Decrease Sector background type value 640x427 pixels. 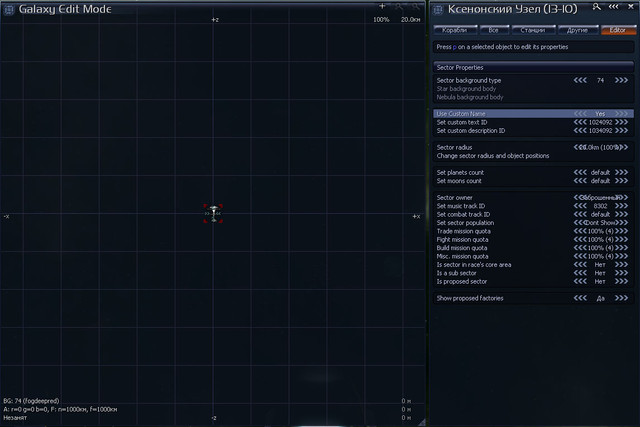580,80
